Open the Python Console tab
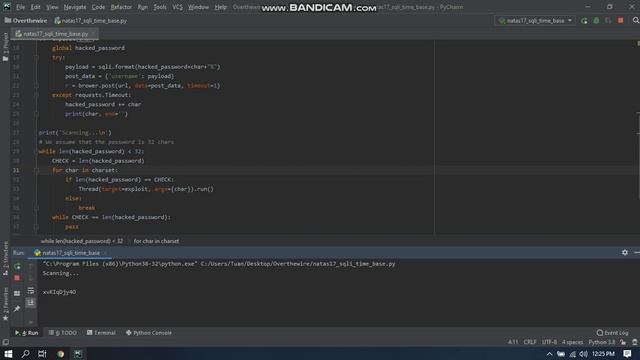This screenshot has width=640, height=360. tap(149, 333)
